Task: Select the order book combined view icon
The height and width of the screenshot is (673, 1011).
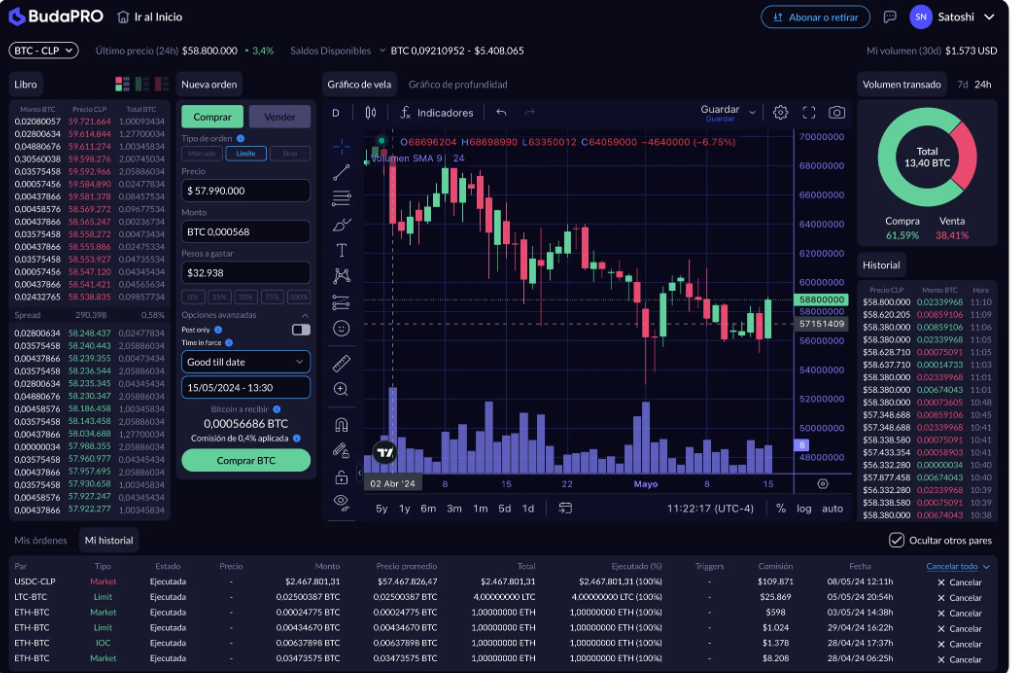Action: click(x=122, y=84)
